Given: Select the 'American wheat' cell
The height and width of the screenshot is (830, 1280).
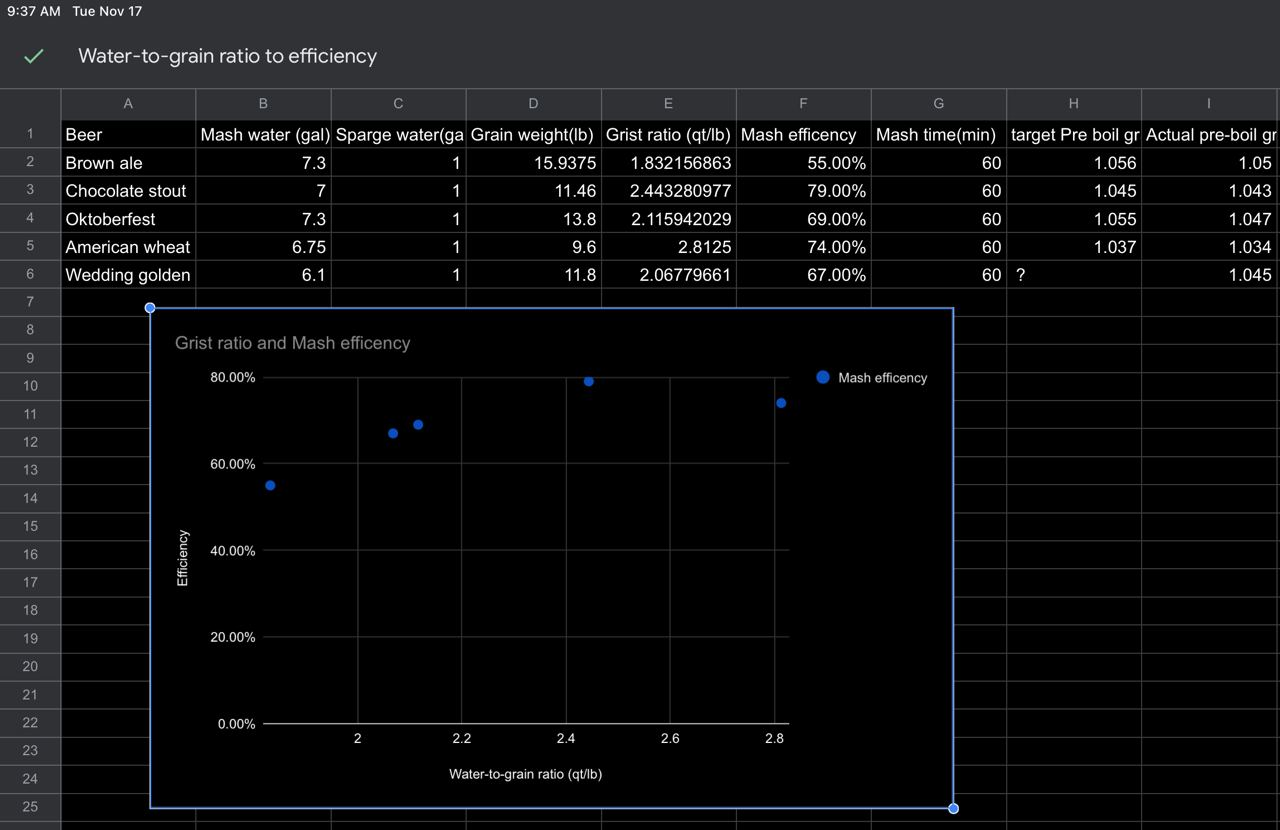Looking at the screenshot, I should click(128, 246).
